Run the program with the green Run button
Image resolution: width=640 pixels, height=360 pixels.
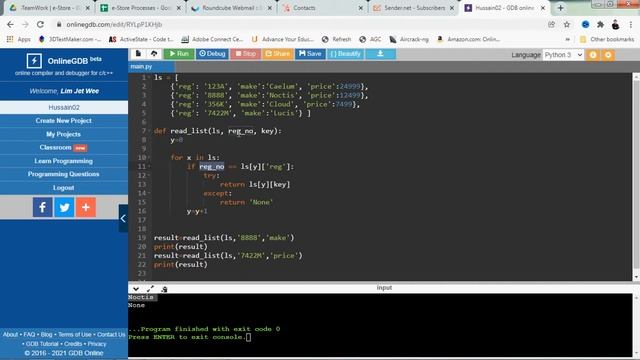(179, 53)
